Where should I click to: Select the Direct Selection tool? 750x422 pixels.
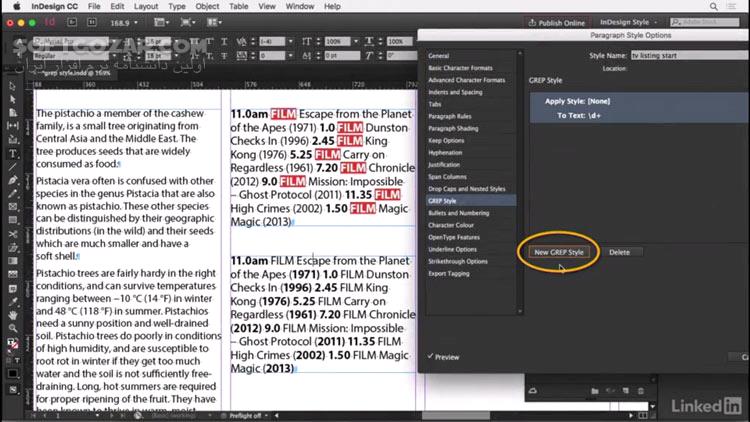coord(12,99)
